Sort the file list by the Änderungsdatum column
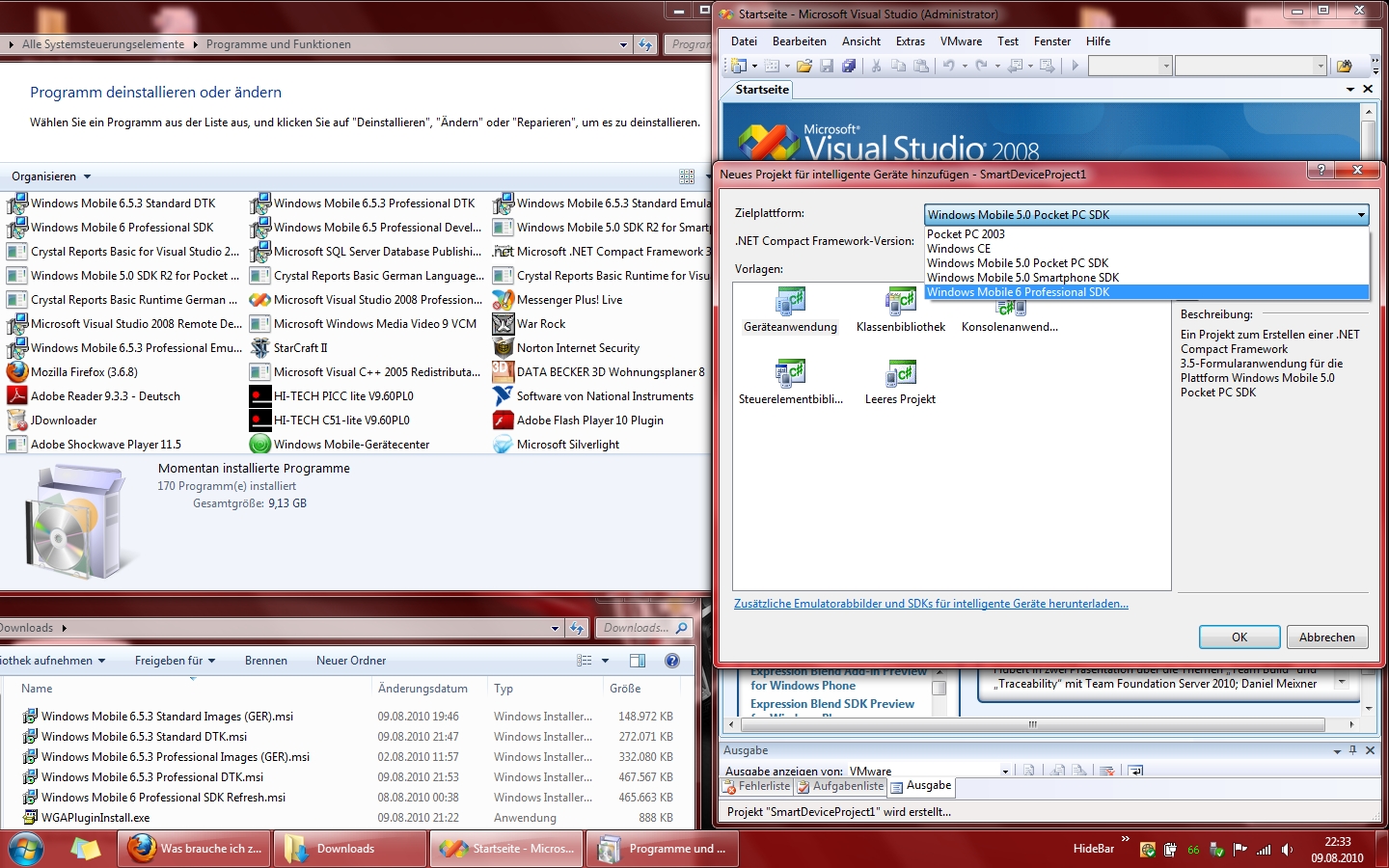Viewport: 1389px width, 868px height. [x=422, y=689]
